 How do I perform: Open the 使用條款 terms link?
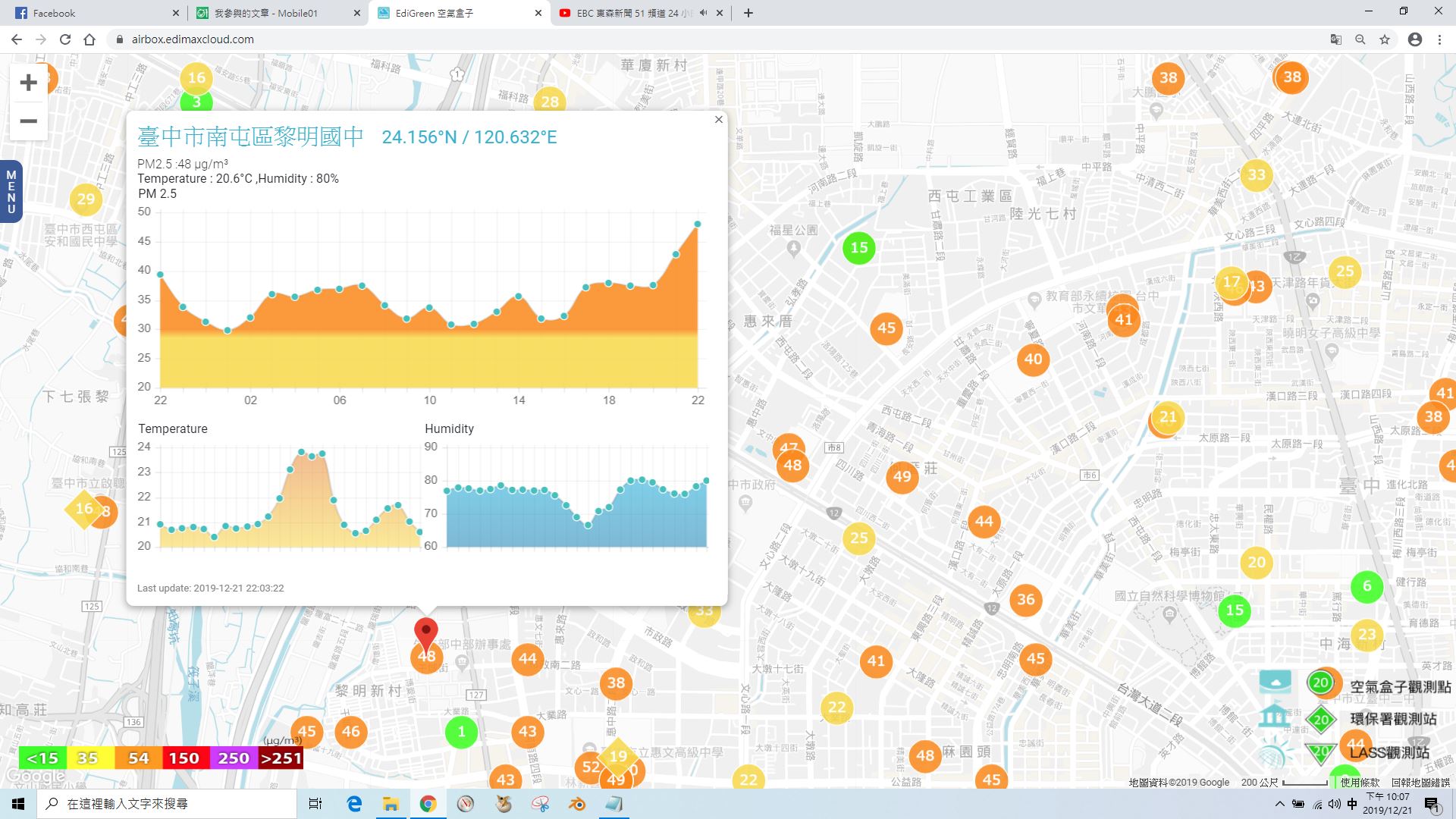pos(1360,783)
